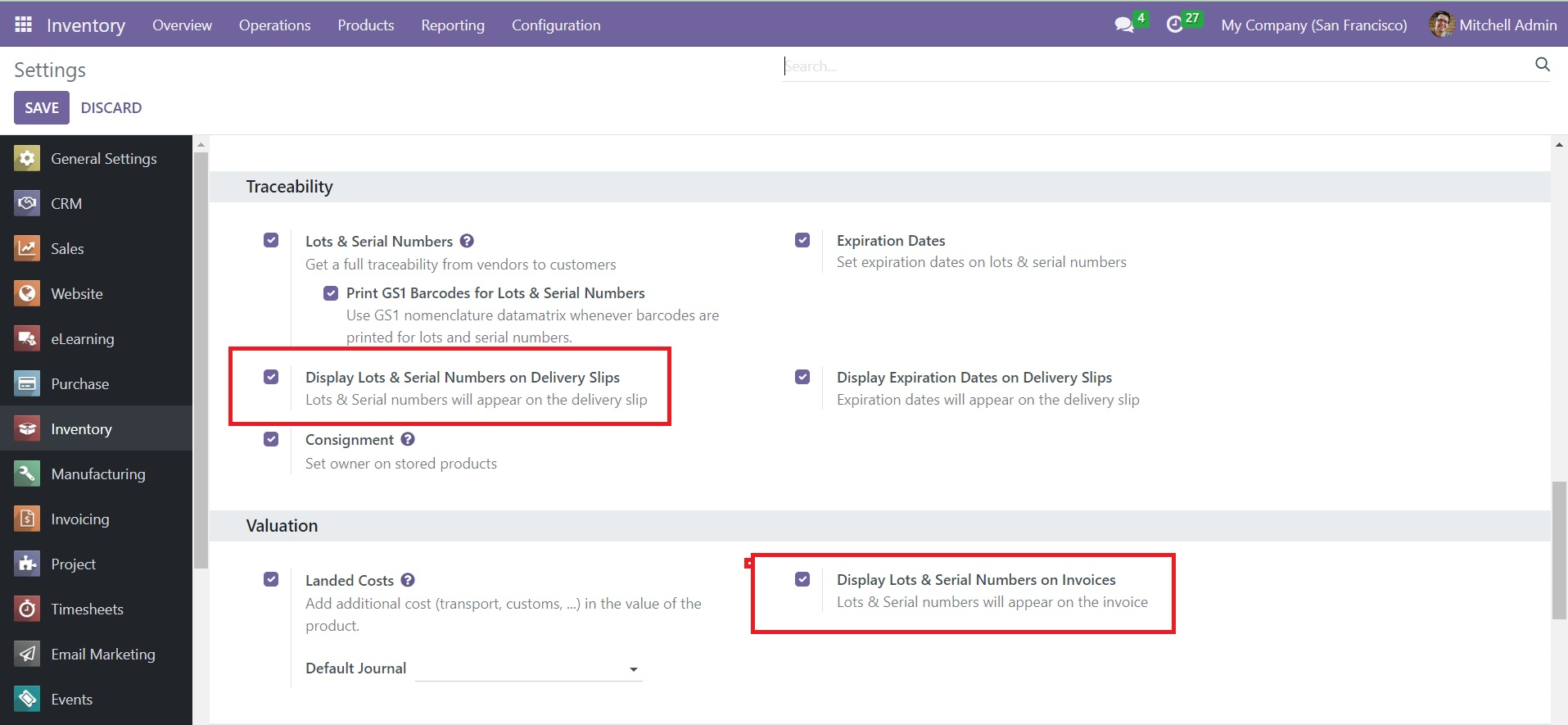Go to eLearning settings section
Viewport: 1568px width, 725px height.
97,338
